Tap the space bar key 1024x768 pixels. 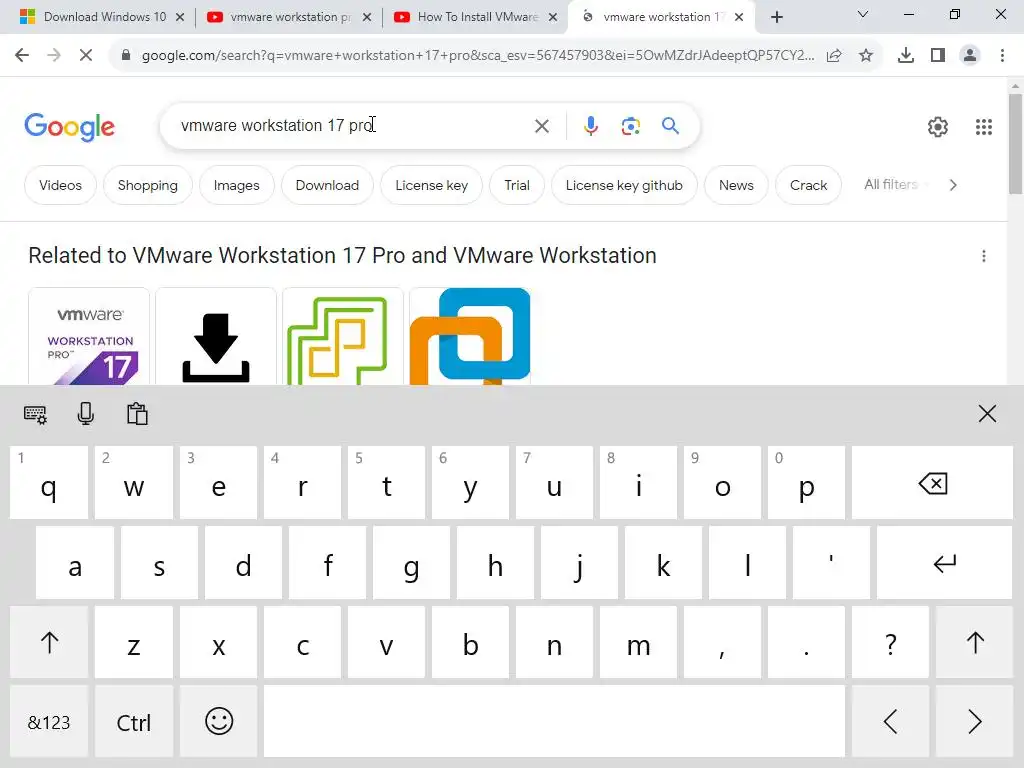554,722
